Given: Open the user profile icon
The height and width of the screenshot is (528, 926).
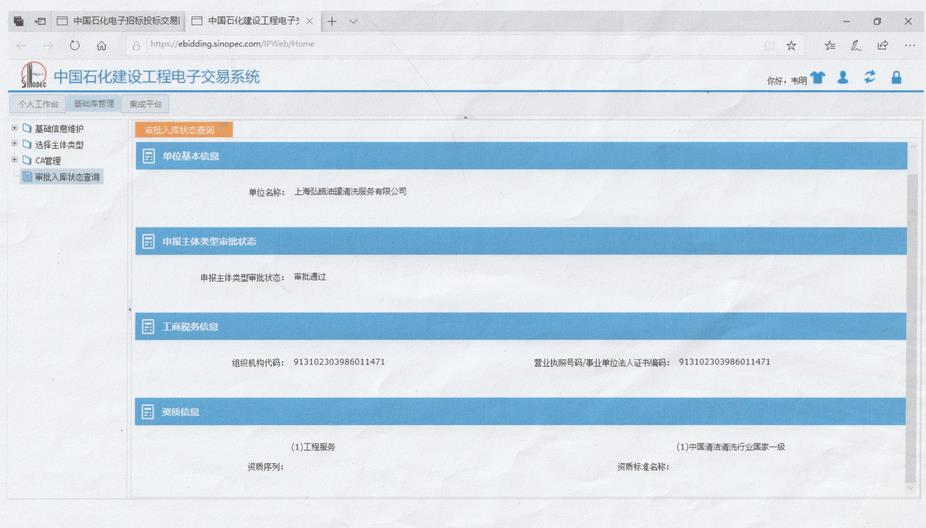Looking at the screenshot, I should point(843,77).
